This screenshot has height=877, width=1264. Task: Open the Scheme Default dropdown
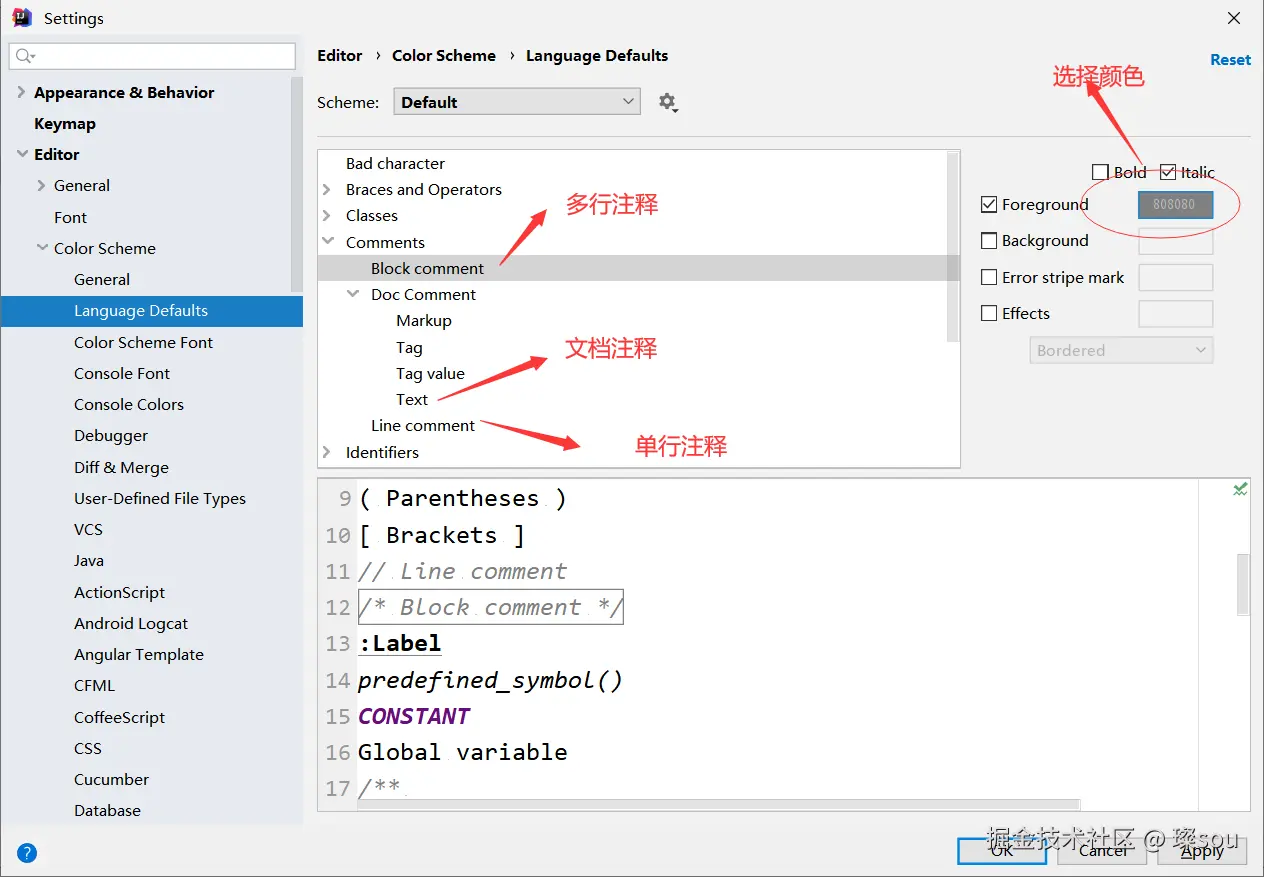(517, 102)
